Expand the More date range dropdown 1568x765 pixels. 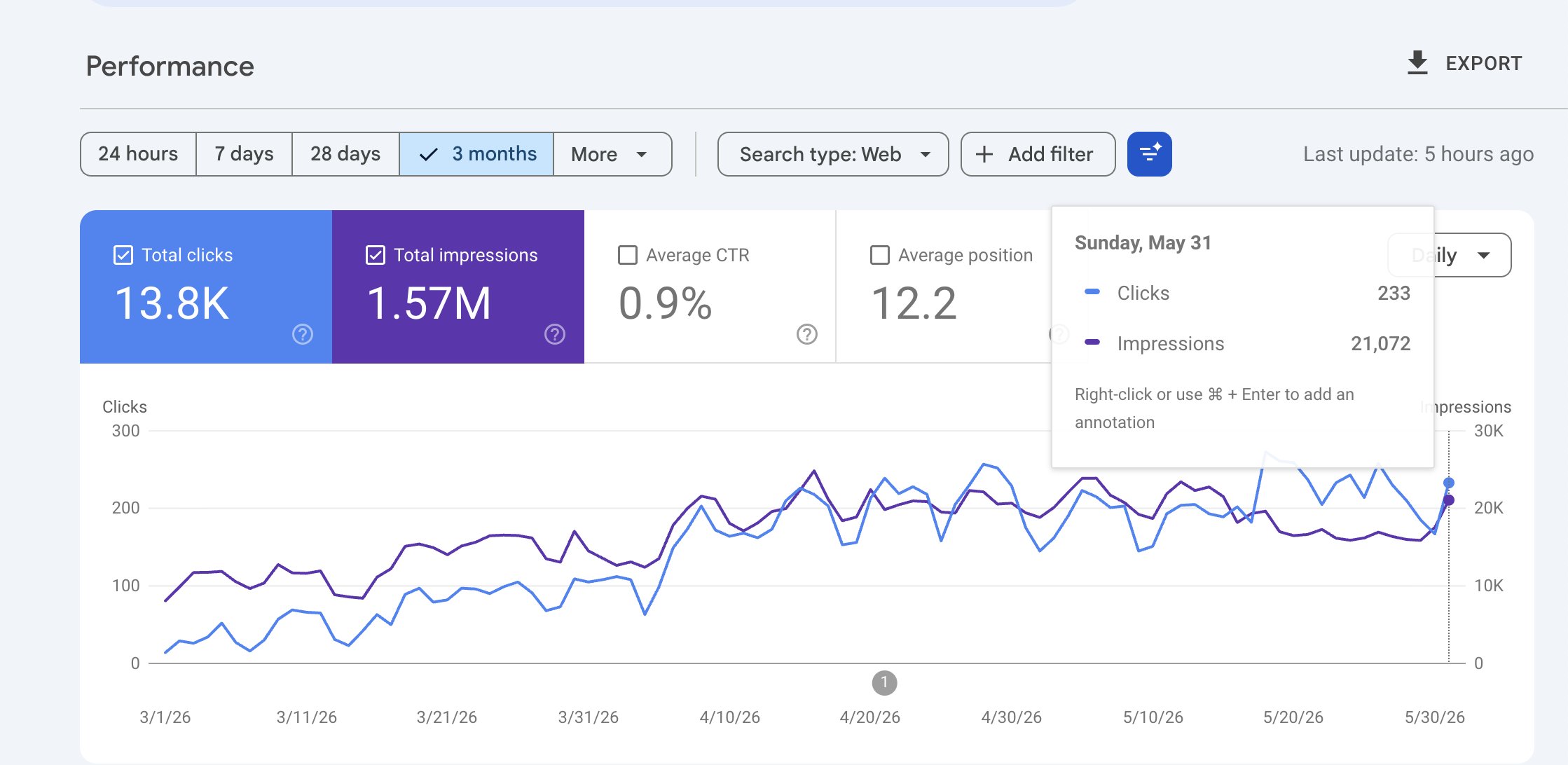(x=612, y=154)
